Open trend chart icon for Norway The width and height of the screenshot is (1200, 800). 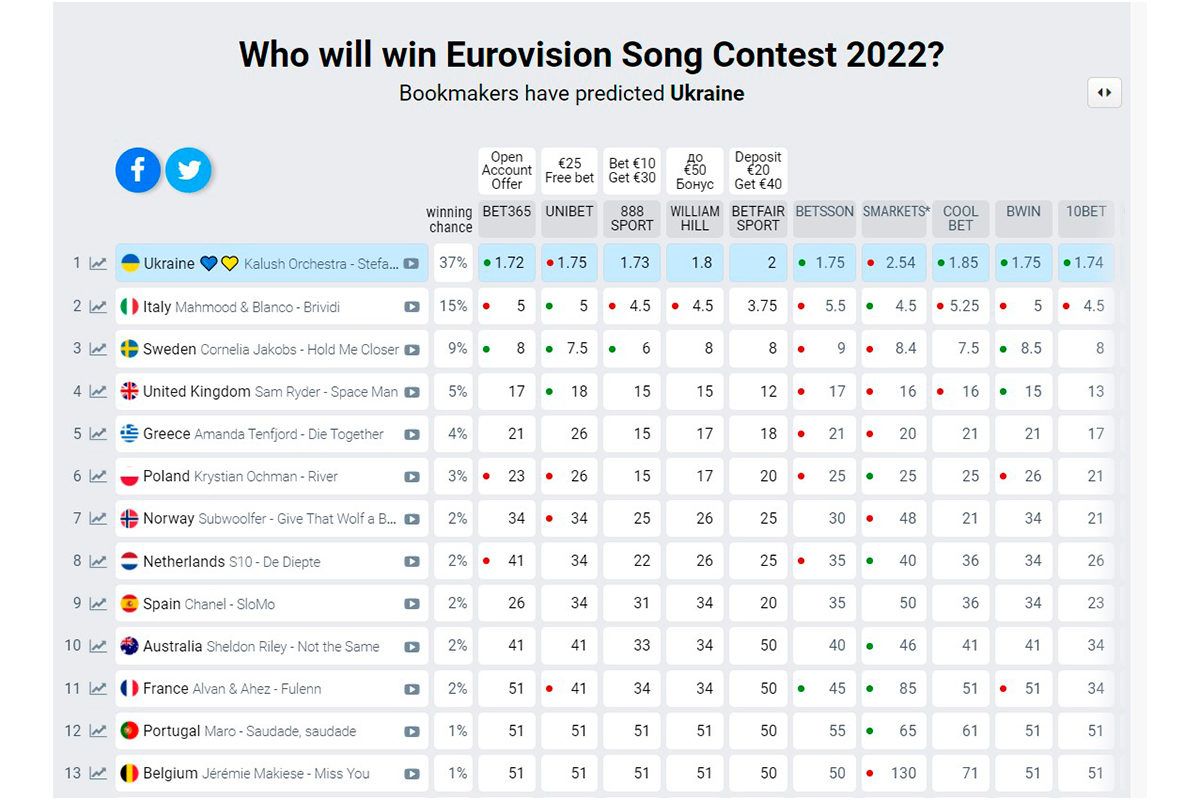tap(98, 519)
